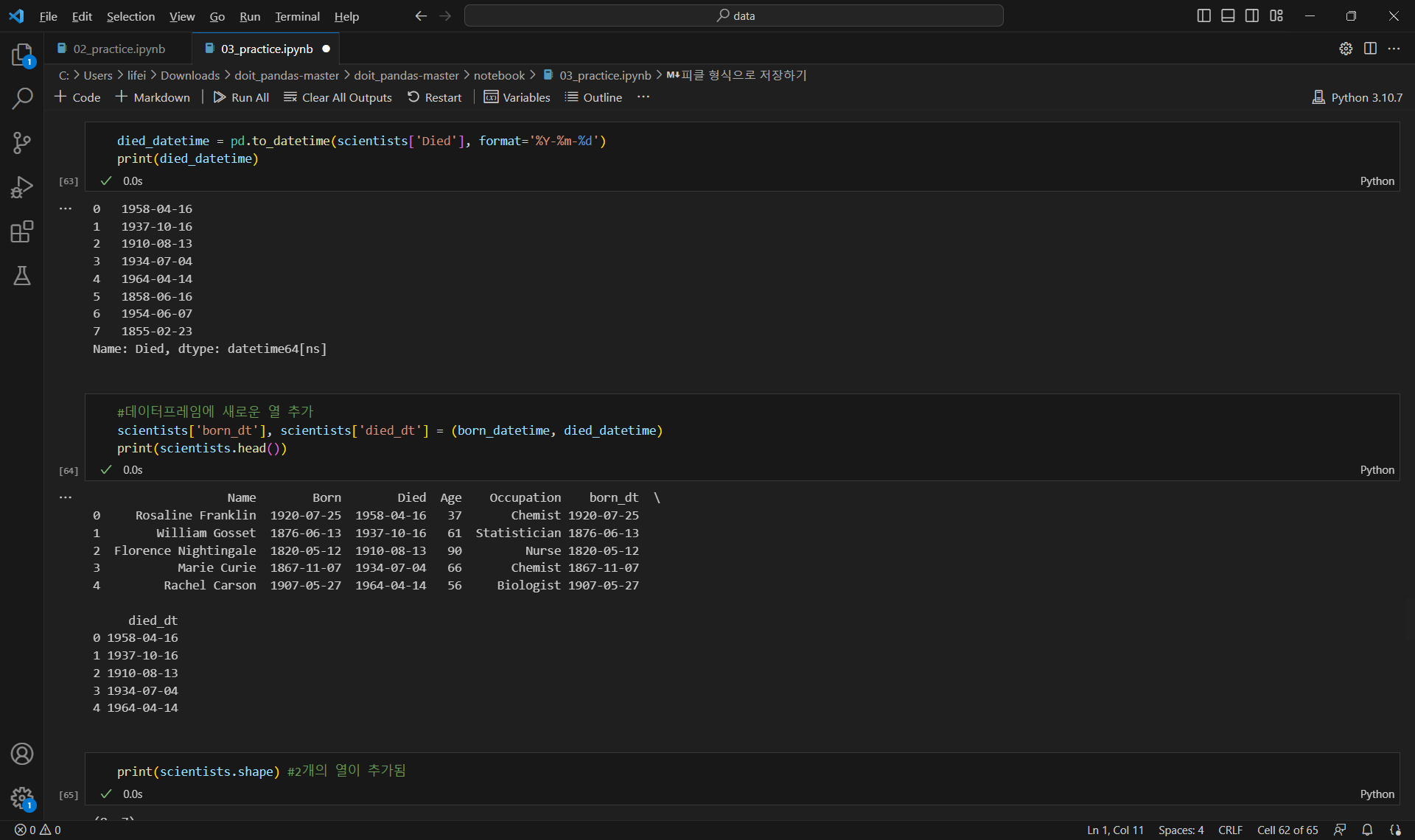Expand output actions for cell 63
This screenshot has height=840, width=1415.
coord(66,209)
